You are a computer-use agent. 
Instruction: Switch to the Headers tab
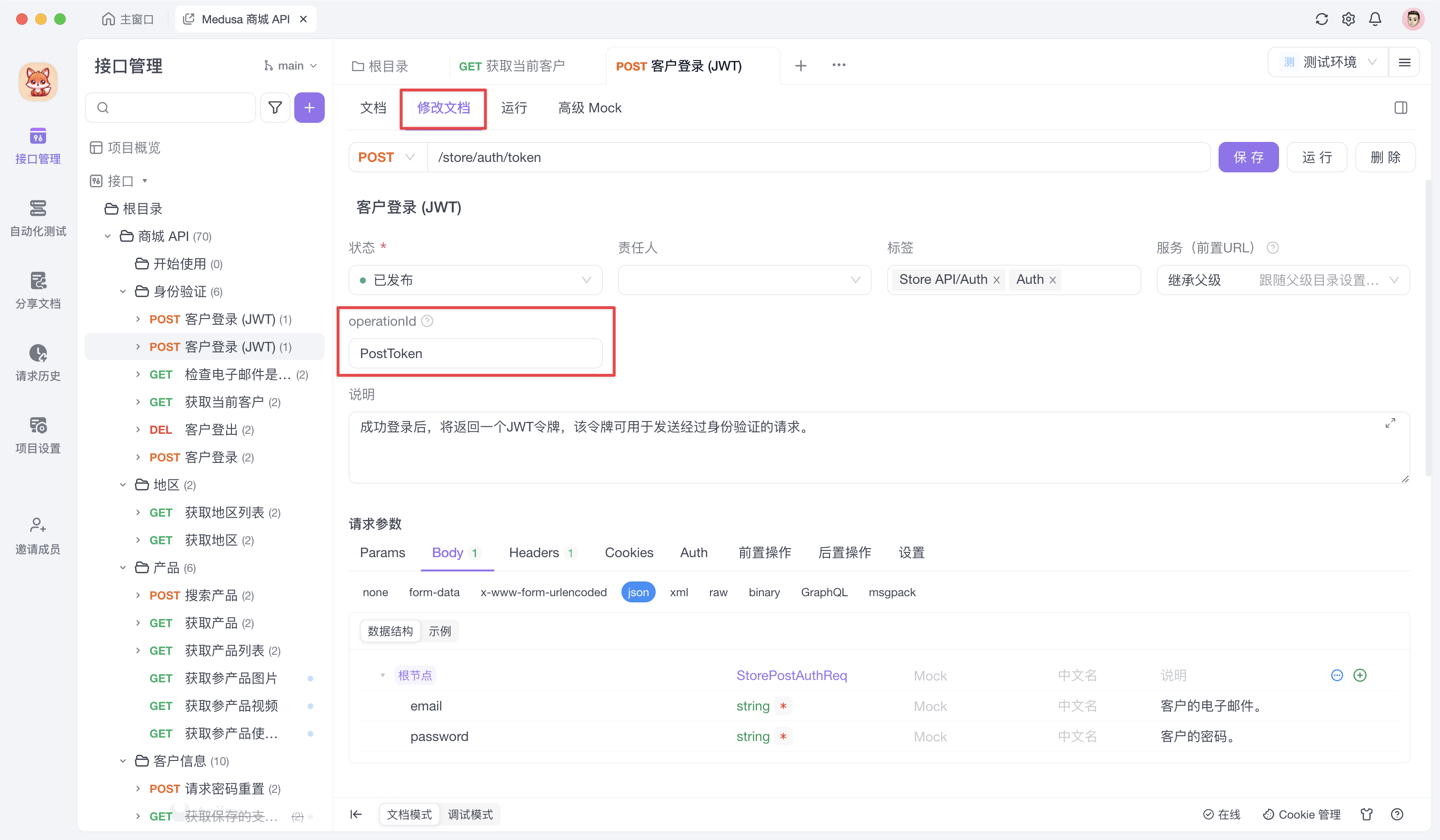pyautogui.click(x=534, y=552)
